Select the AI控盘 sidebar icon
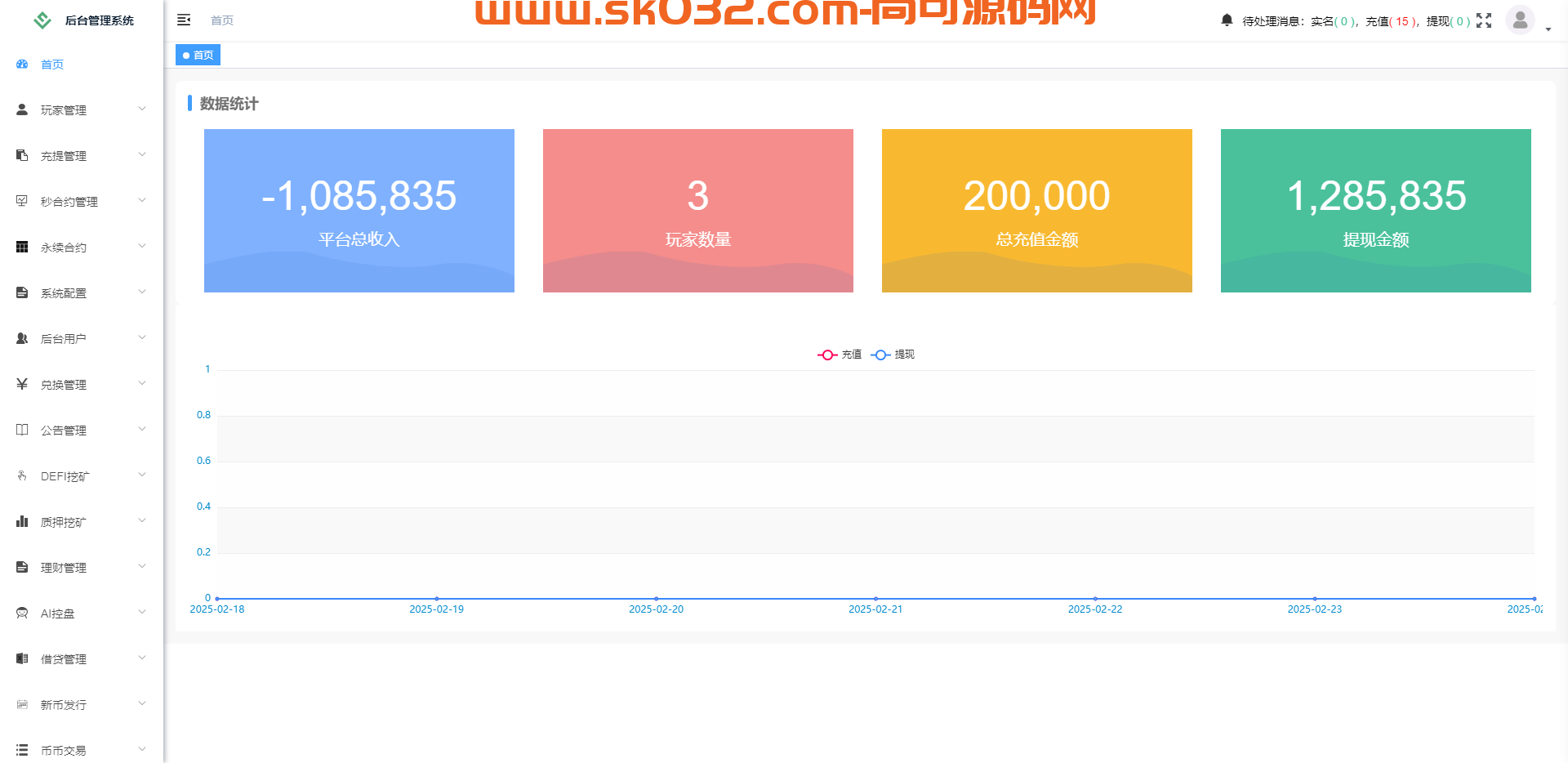 tap(21, 612)
